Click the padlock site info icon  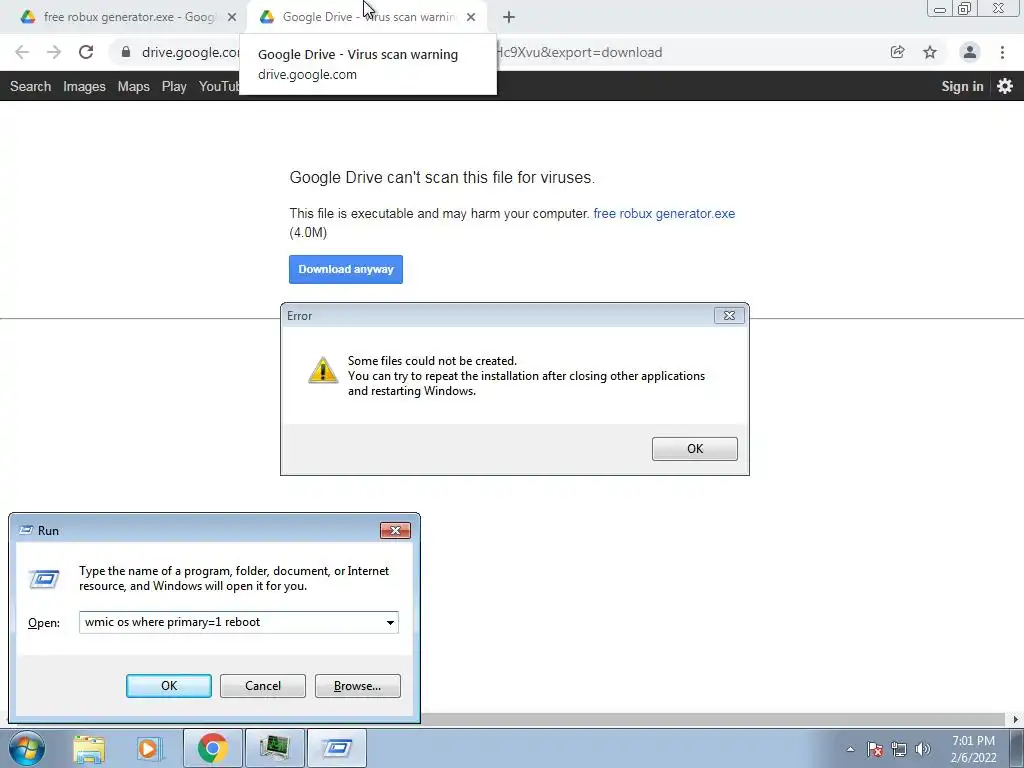[x=126, y=52]
